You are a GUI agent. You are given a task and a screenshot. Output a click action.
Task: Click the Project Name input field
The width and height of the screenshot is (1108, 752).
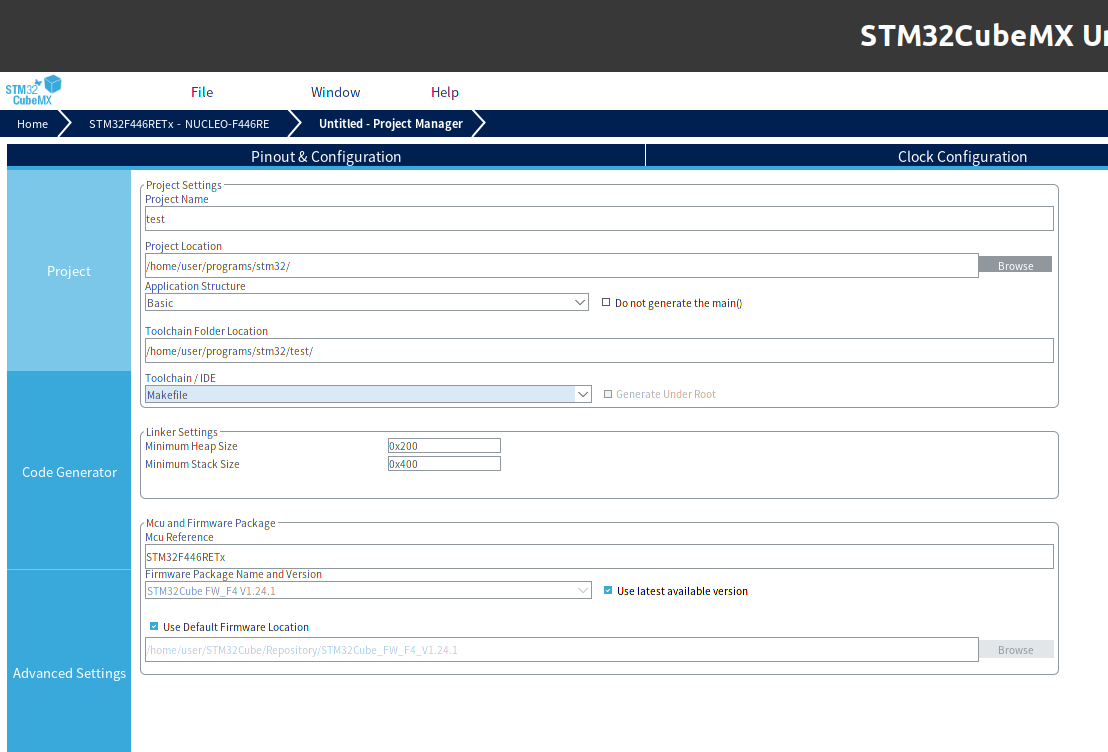[599, 218]
